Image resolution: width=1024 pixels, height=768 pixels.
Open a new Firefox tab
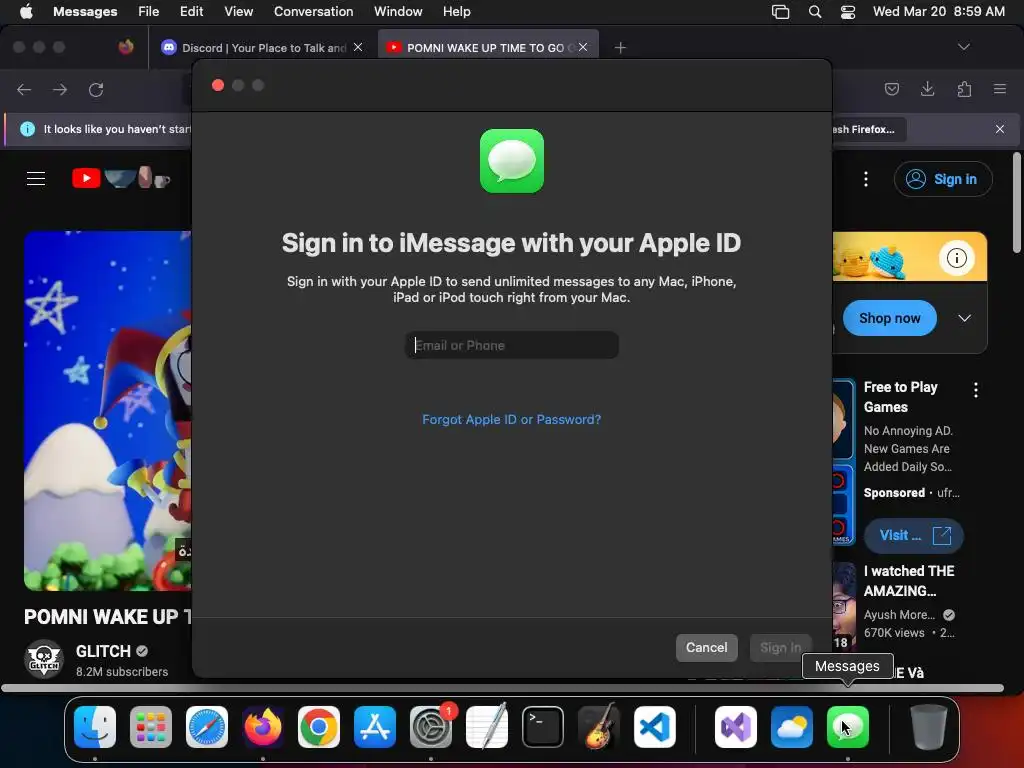[x=620, y=48]
